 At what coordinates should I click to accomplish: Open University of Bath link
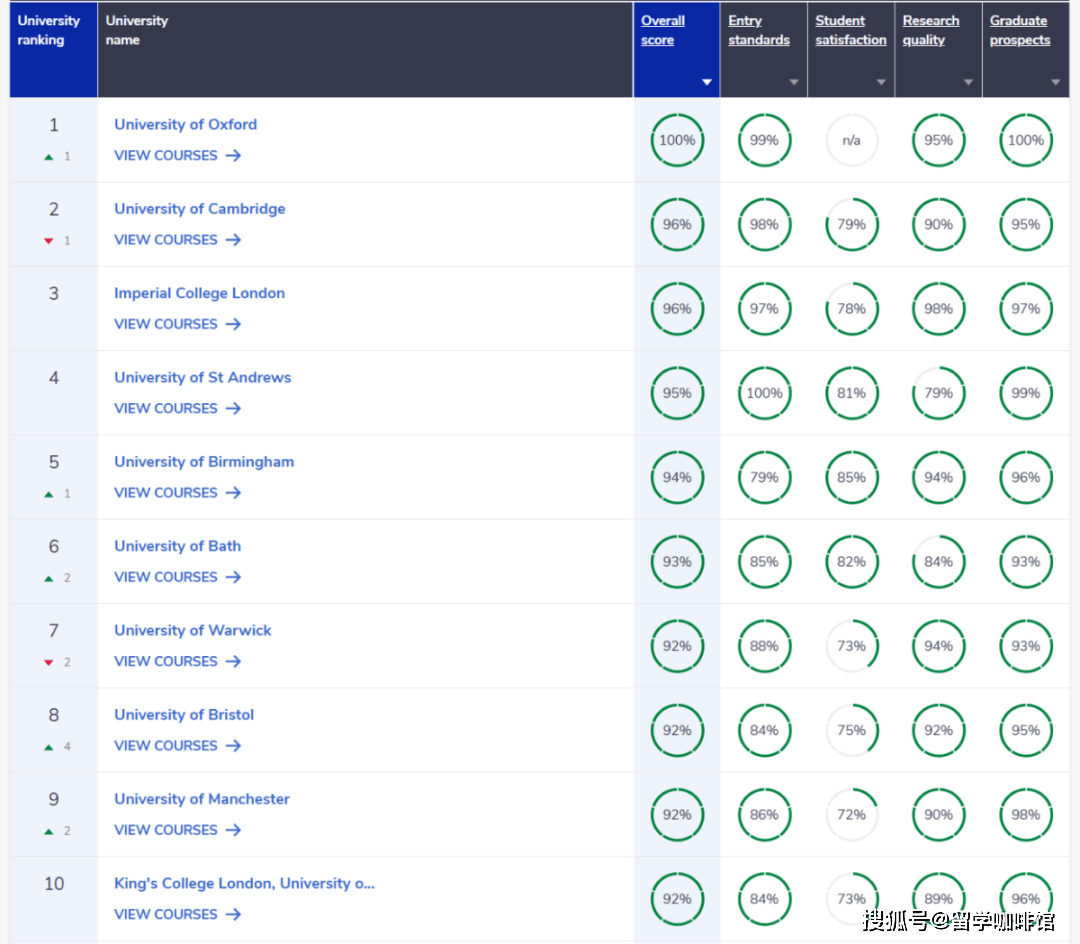178,546
